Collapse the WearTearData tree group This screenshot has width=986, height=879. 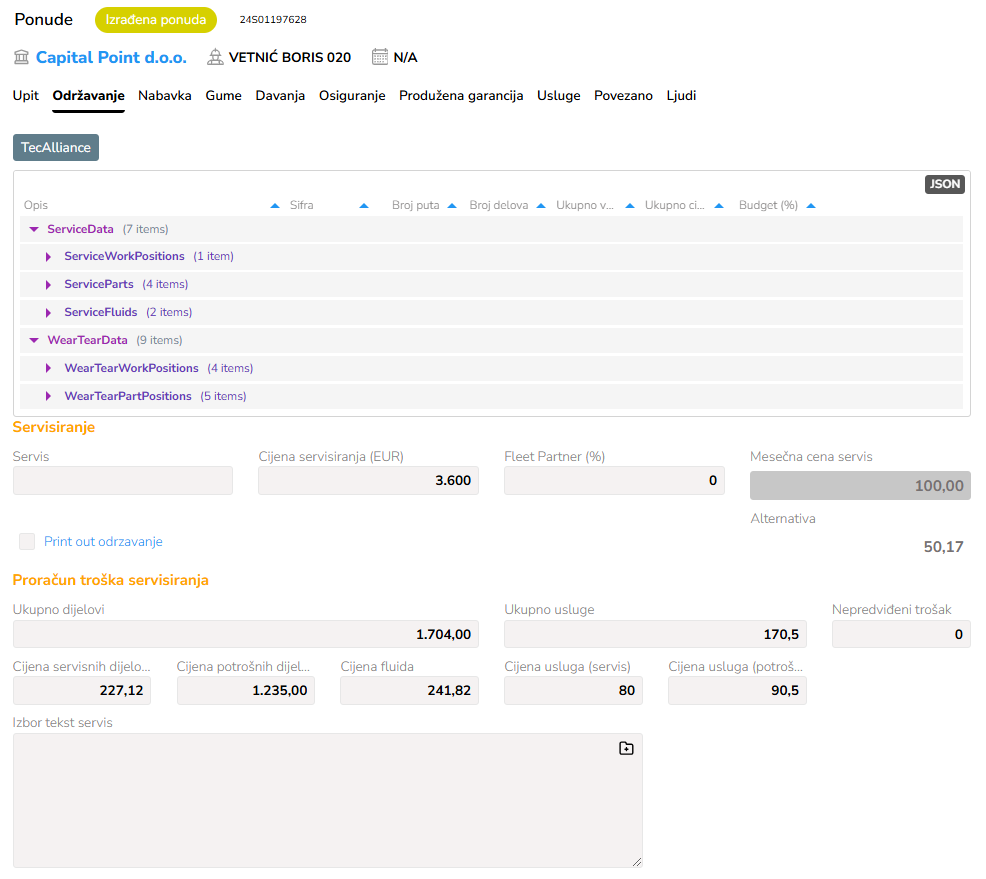click(34, 341)
